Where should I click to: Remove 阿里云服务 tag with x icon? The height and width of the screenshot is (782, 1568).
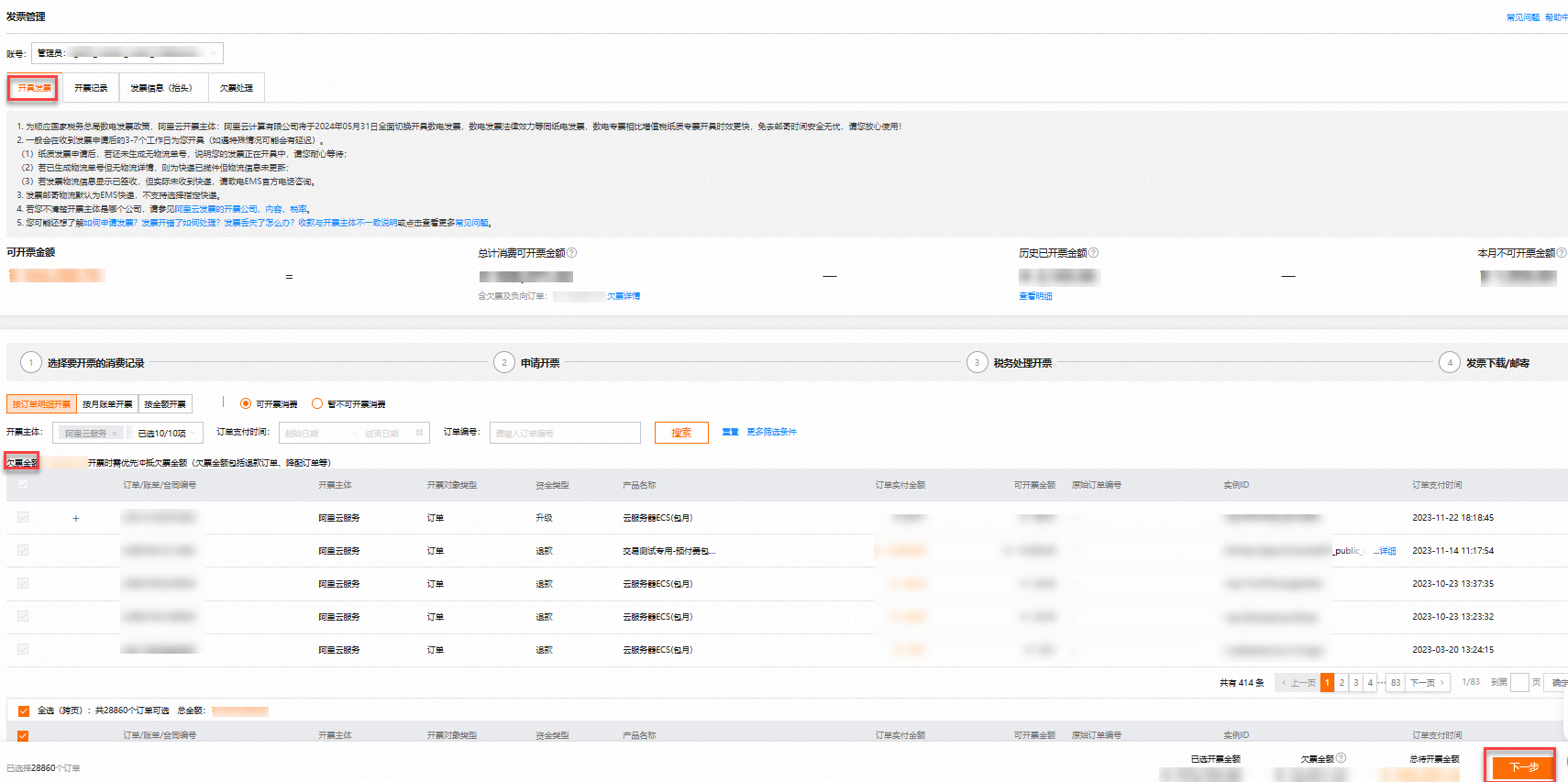point(115,433)
